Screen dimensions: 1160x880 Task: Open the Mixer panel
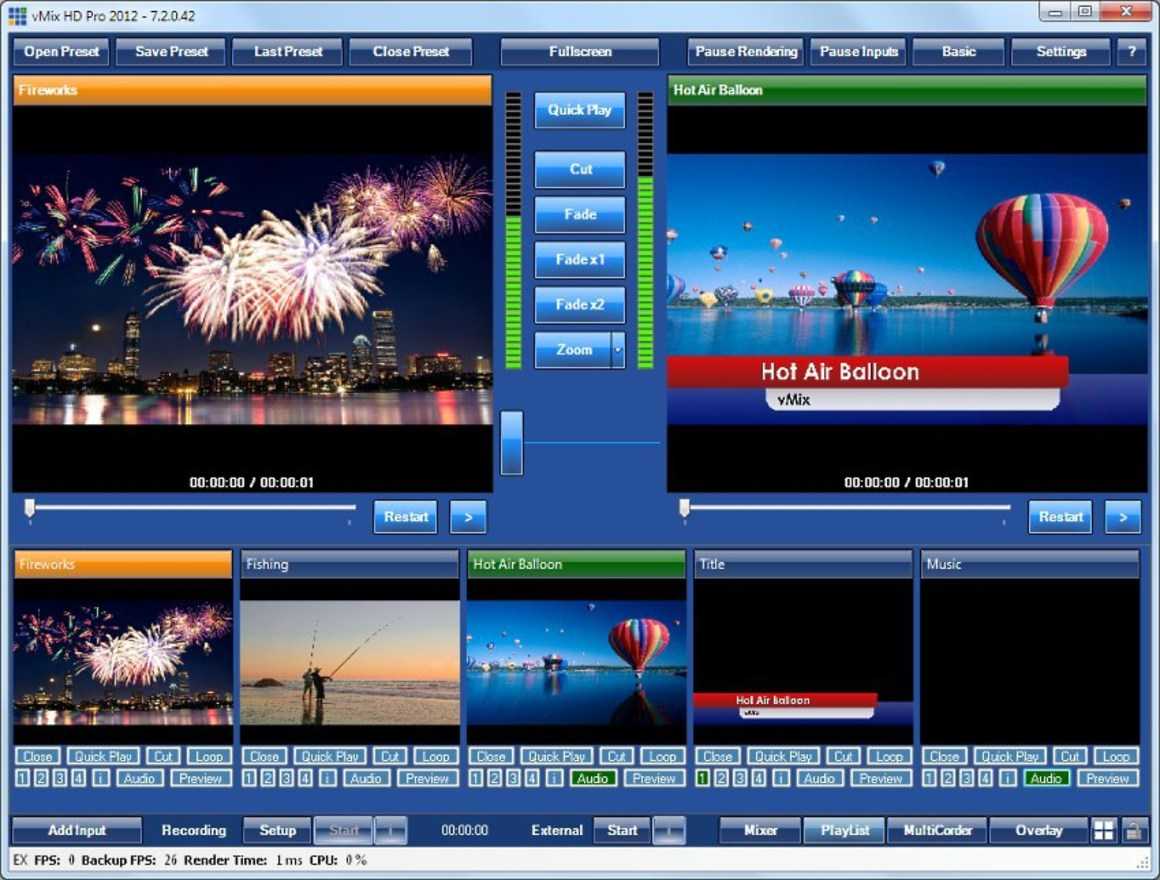pos(761,830)
